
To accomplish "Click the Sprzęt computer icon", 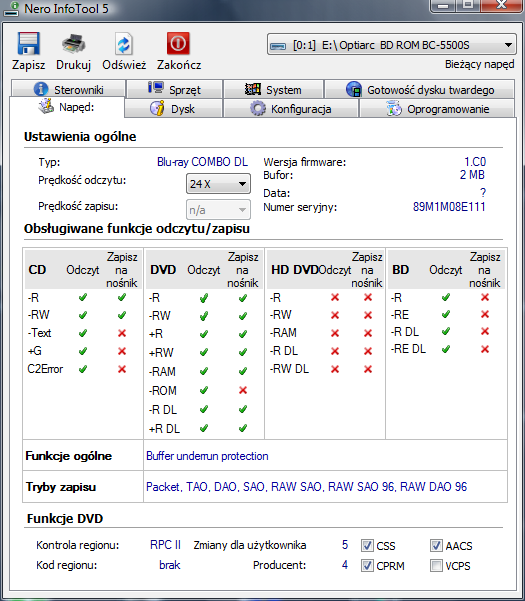I will (156, 88).
